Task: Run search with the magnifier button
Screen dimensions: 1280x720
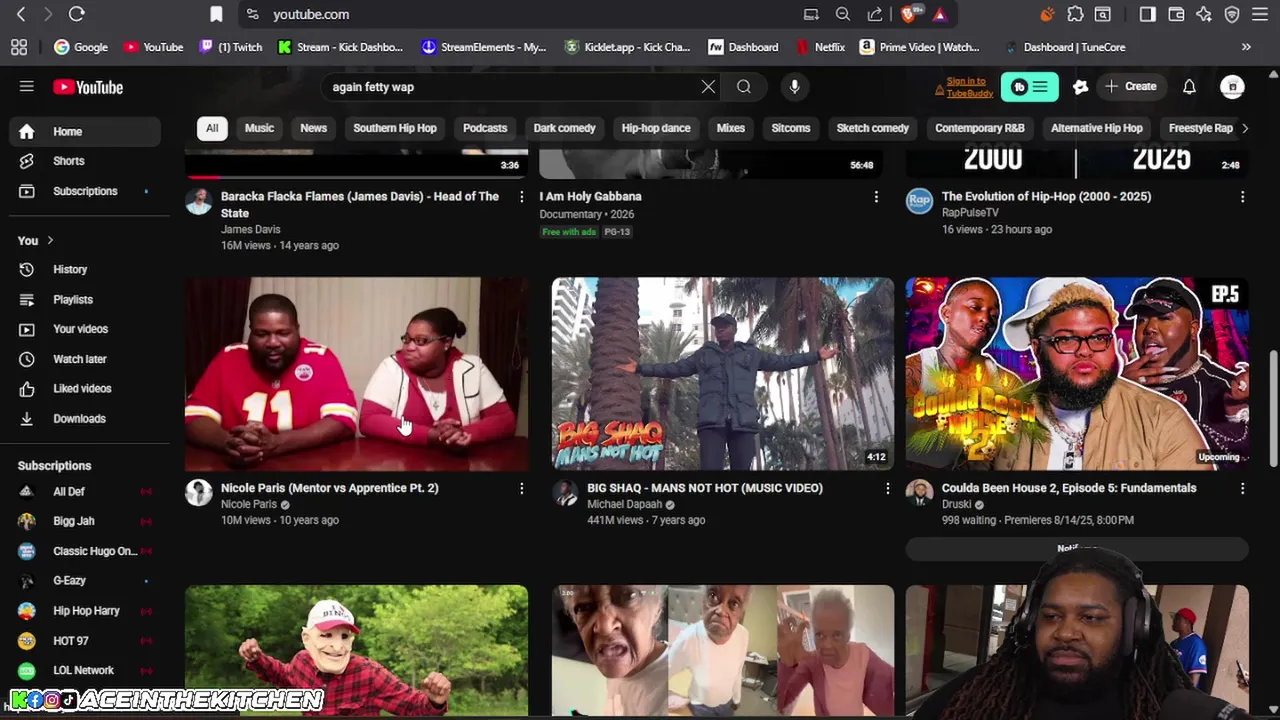Action: click(744, 87)
